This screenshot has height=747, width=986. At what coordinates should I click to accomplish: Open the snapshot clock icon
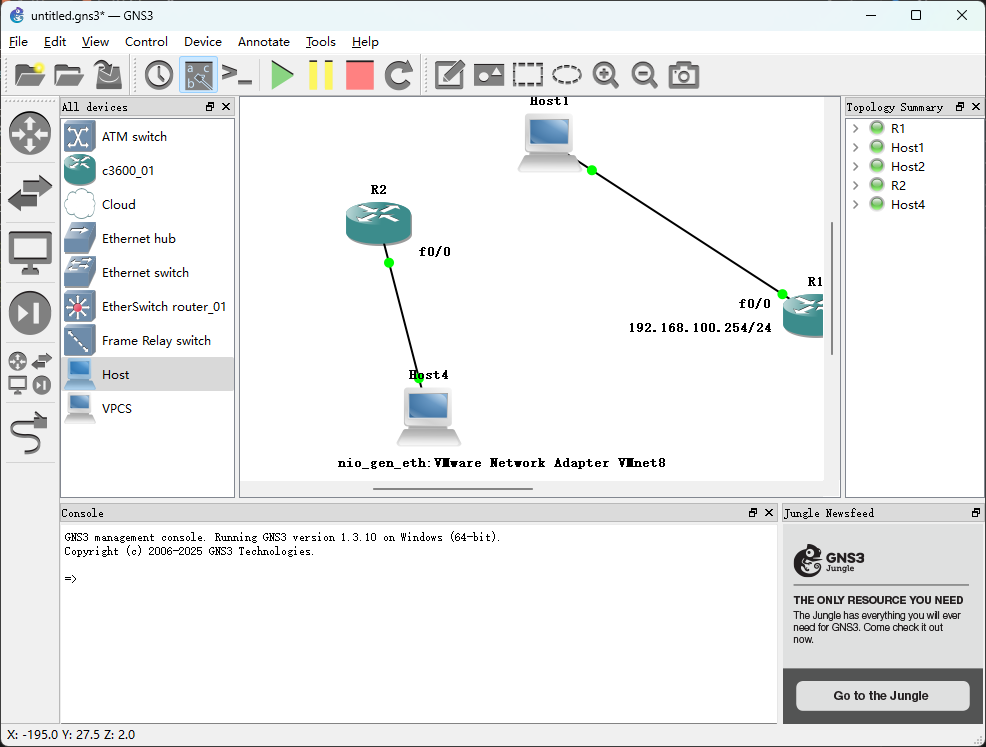pyautogui.click(x=159, y=75)
